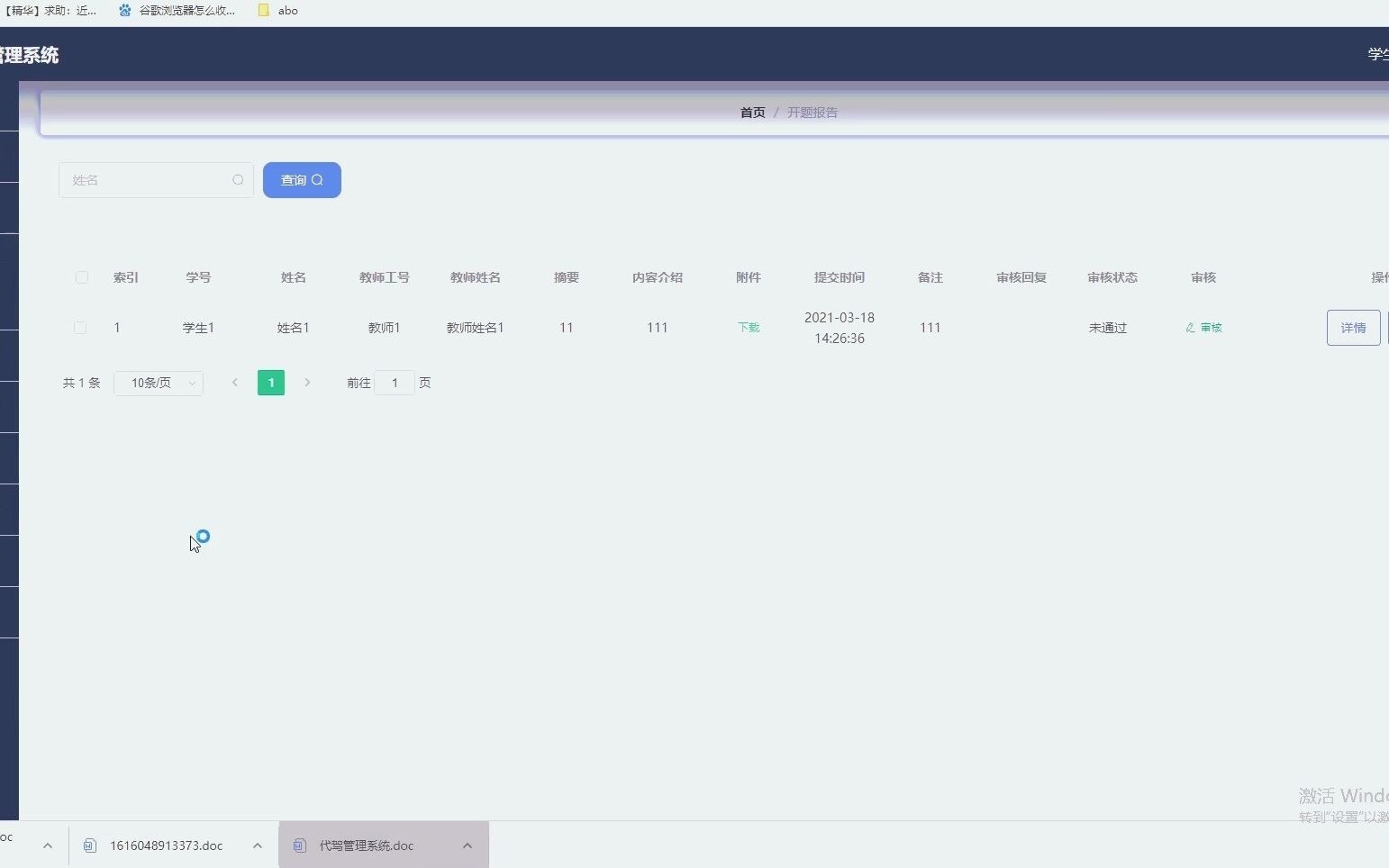Click the next page arrow in pagination
Viewport: 1389px width, 868px height.
308,383
